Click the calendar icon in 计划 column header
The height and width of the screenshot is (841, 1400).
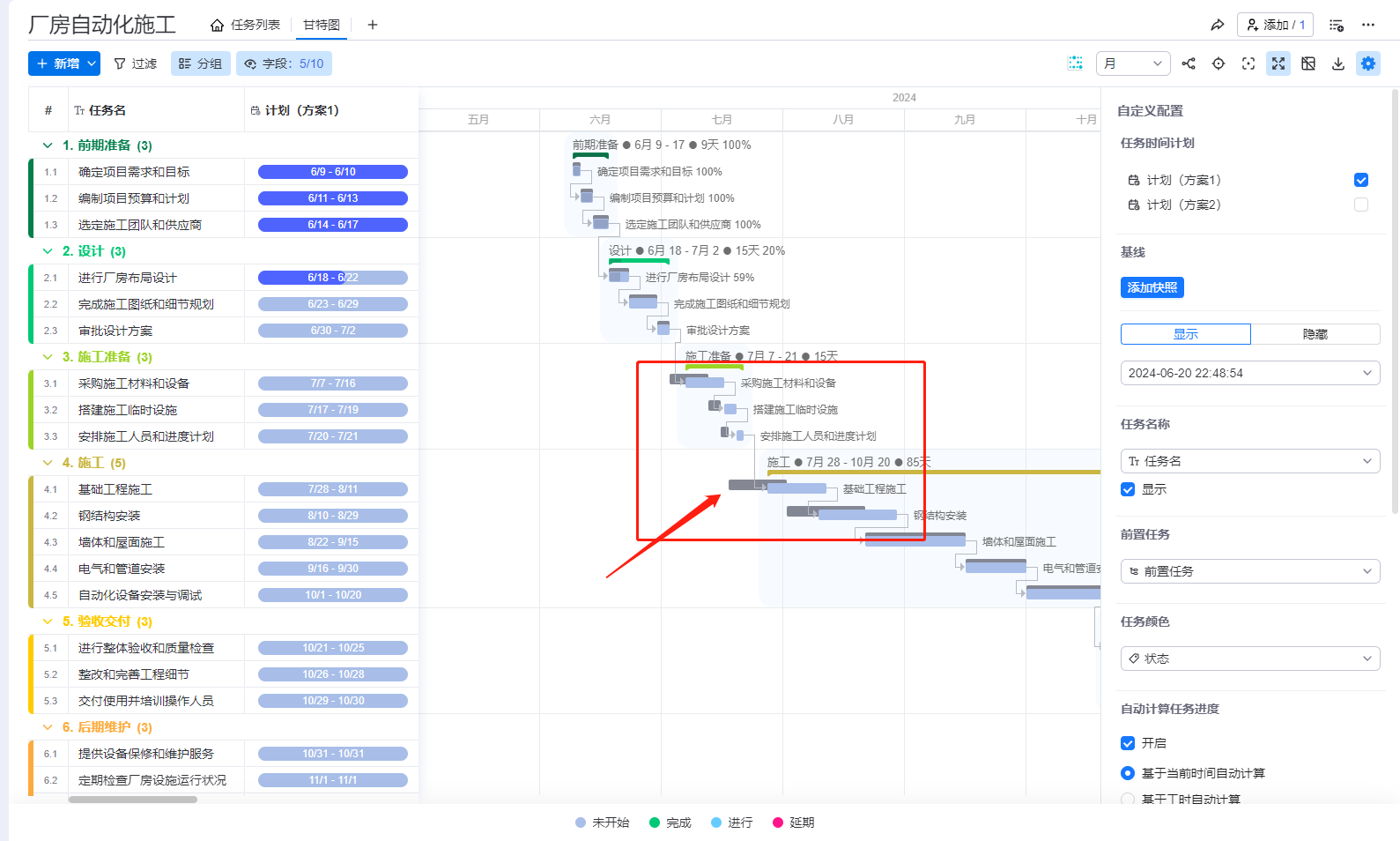point(256,110)
